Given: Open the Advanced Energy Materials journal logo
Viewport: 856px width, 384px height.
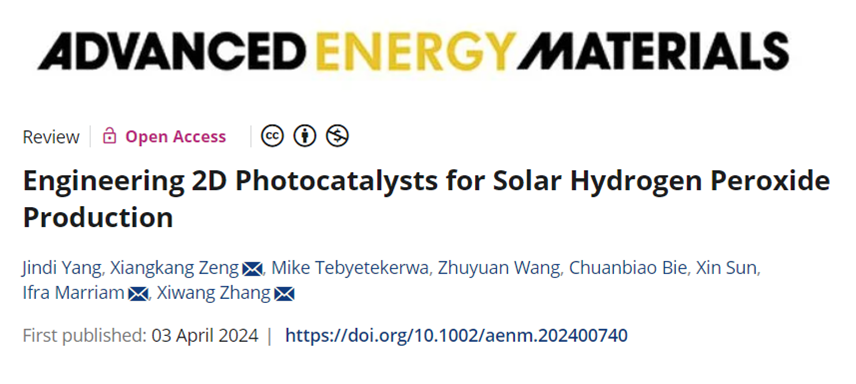Looking at the screenshot, I should [x=413, y=50].
